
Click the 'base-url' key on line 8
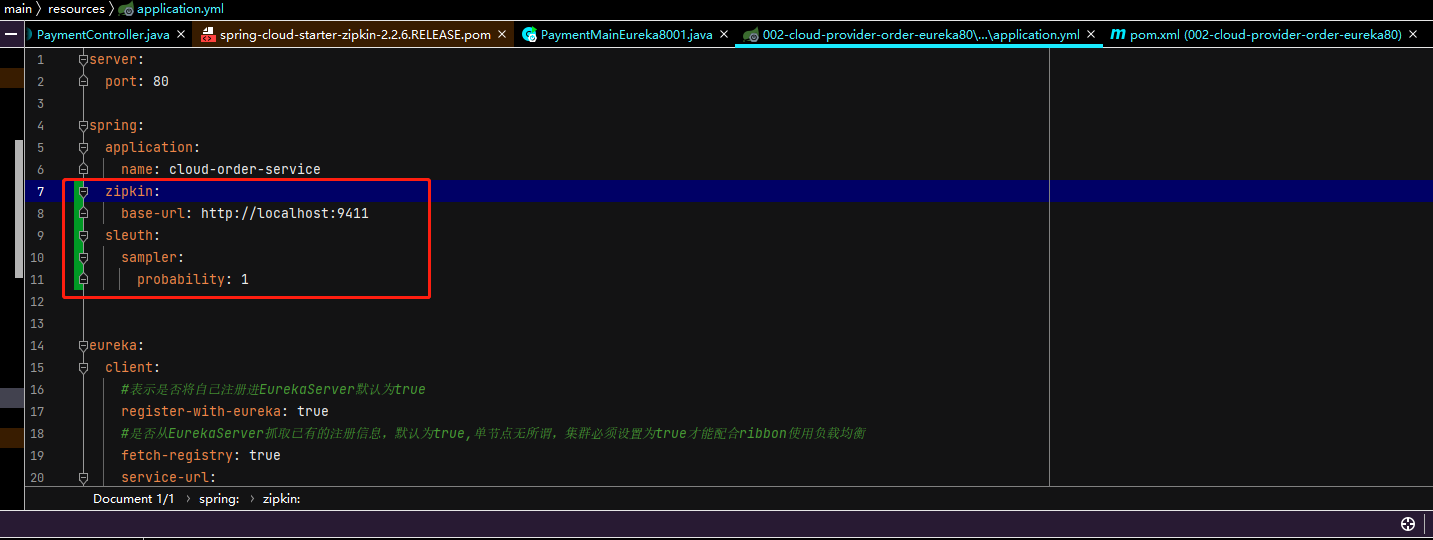point(153,213)
